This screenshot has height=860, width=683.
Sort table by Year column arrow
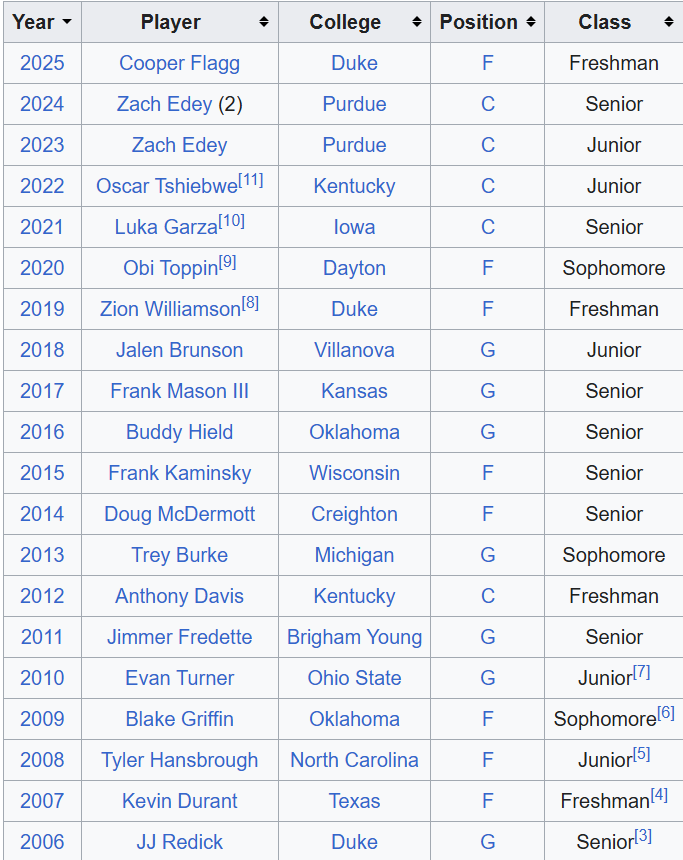pos(67,22)
